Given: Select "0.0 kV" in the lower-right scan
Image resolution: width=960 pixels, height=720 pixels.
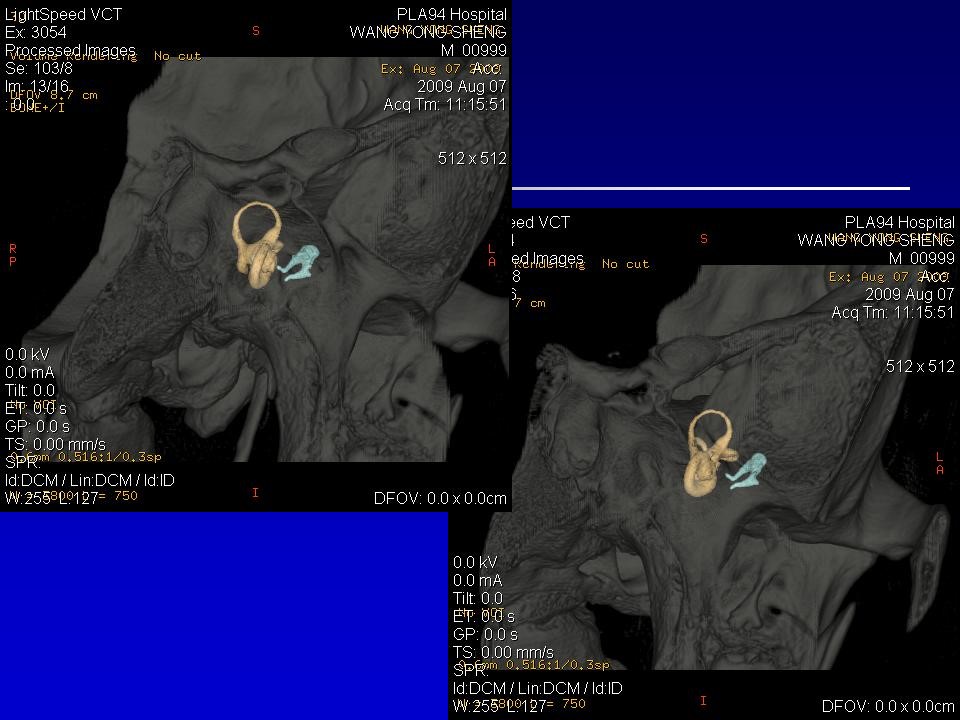Looking at the screenshot, I should [x=476, y=562].
